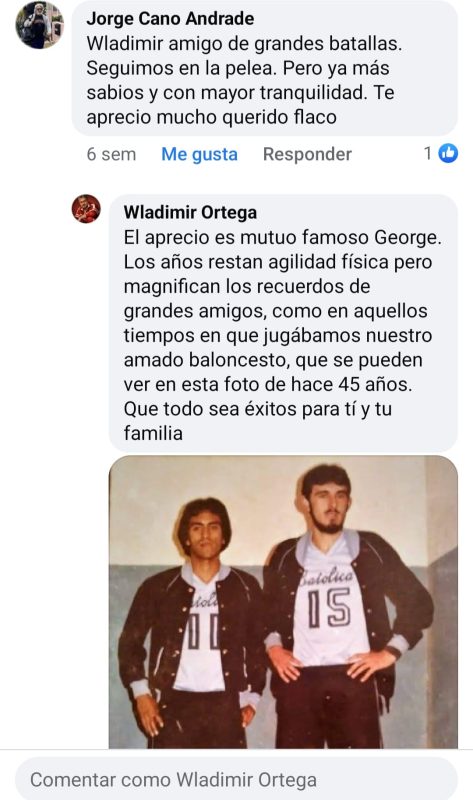The width and height of the screenshot is (473, 800).
Task: Click Me gusta on Jorge's comment
Action: [200, 154]
